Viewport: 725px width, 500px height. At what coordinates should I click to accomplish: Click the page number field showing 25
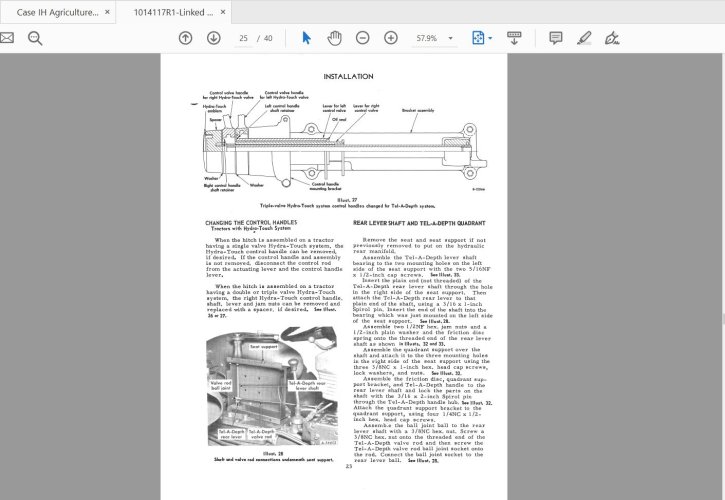[244, 38]
